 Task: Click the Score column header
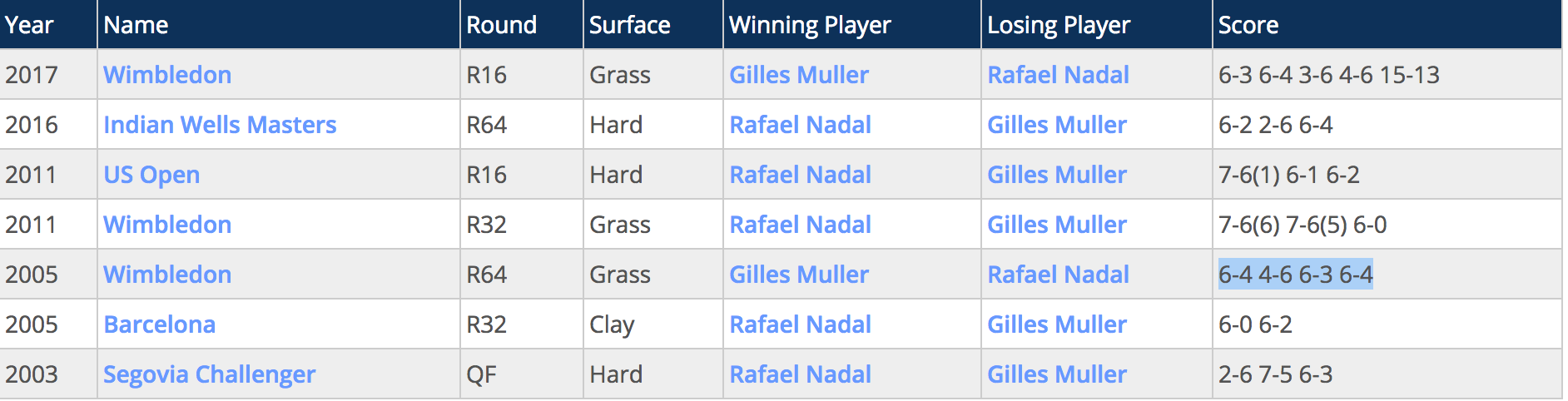(x=1248, y=25)
